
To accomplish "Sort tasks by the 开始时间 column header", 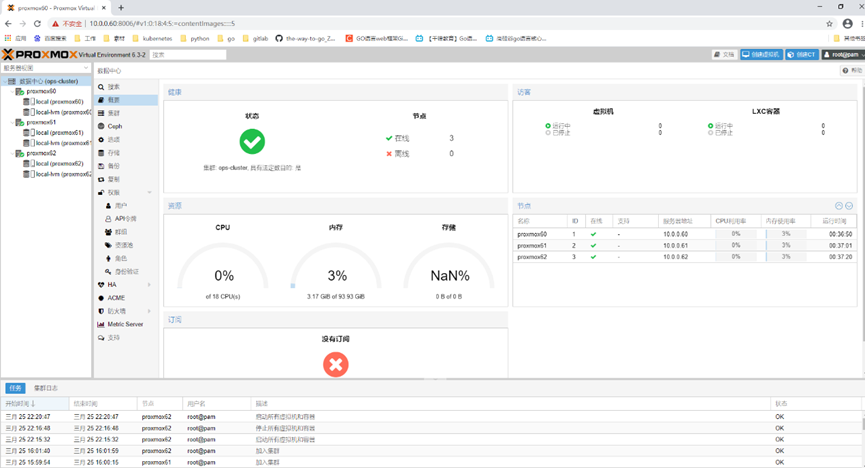I will tap(35, 404).
